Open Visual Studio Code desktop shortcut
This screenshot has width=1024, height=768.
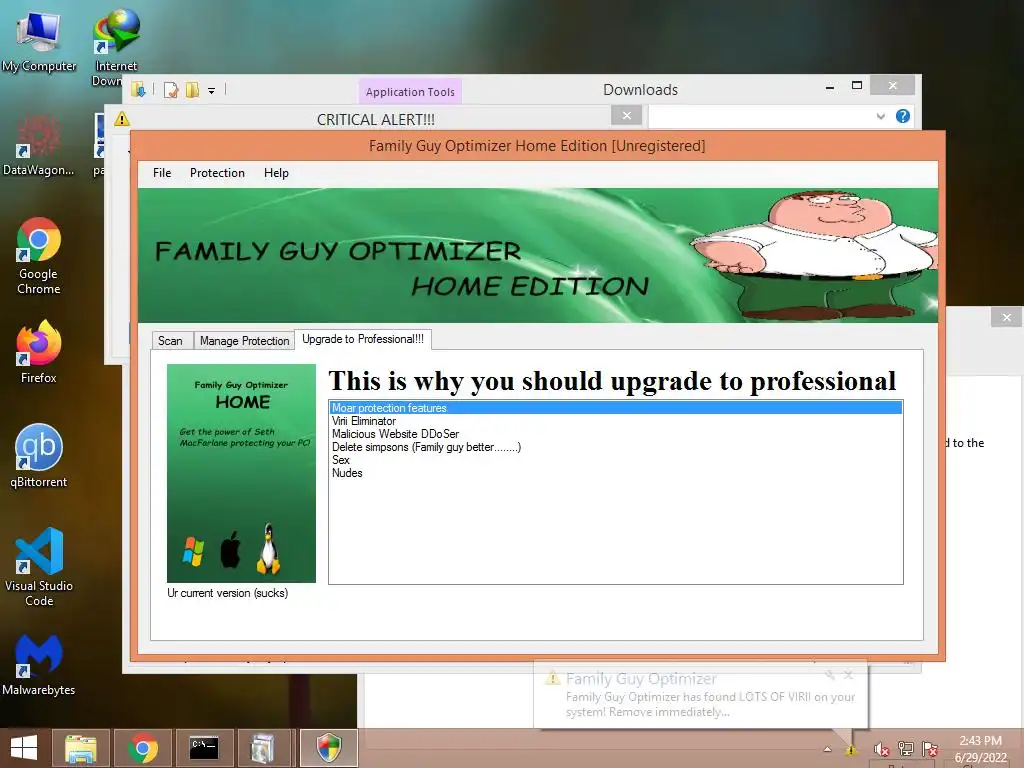point(39,566)
